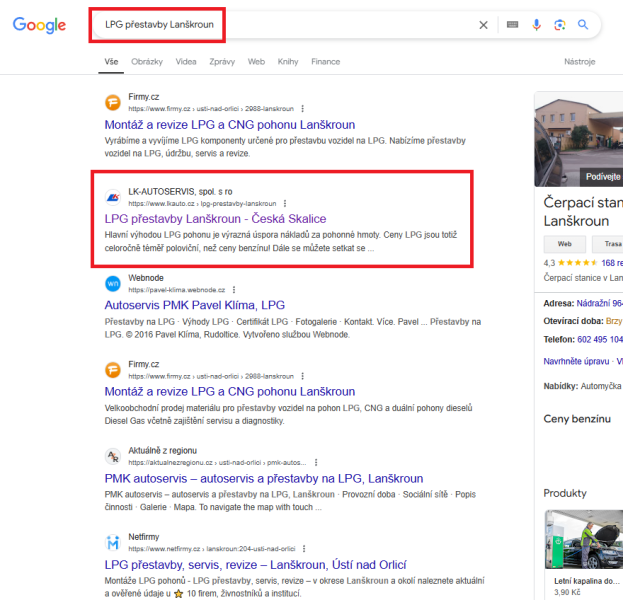Click the Navrhněte úpravu link

tap(576, 362)
